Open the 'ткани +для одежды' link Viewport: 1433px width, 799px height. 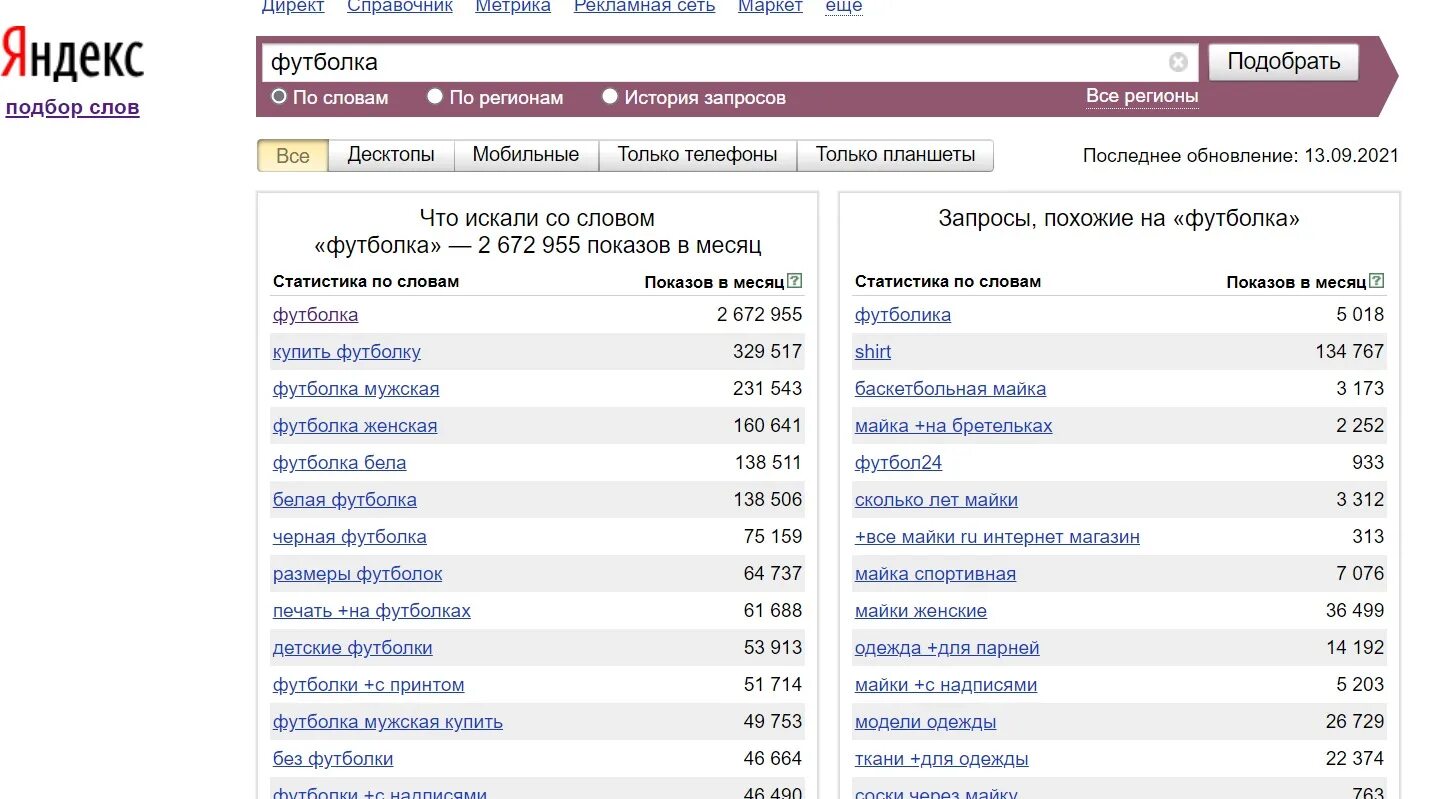tap(942, 759)
